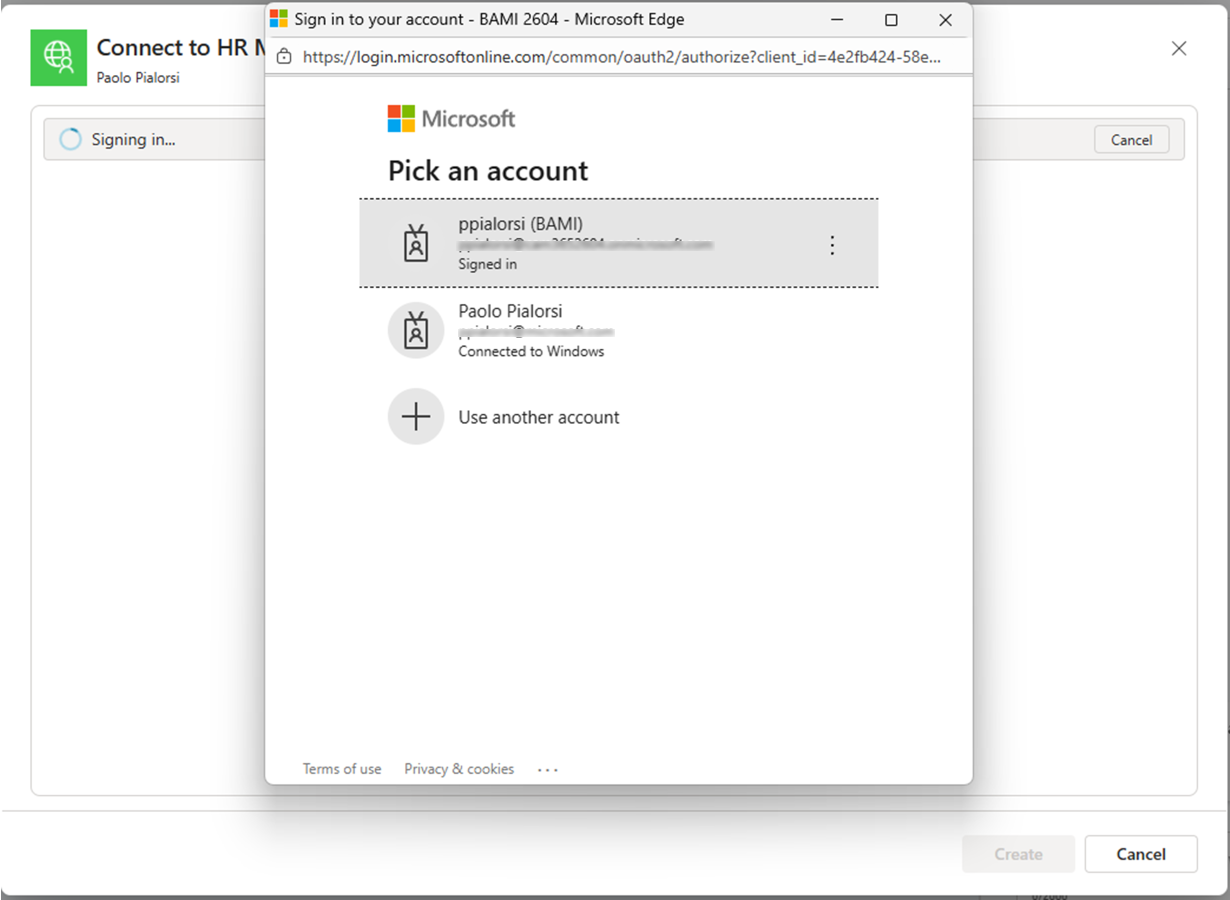Screen dimensions: 1230x900
Task: Dismiss the Connect to HR dialog with the X
Action: tap(1178, 48)
